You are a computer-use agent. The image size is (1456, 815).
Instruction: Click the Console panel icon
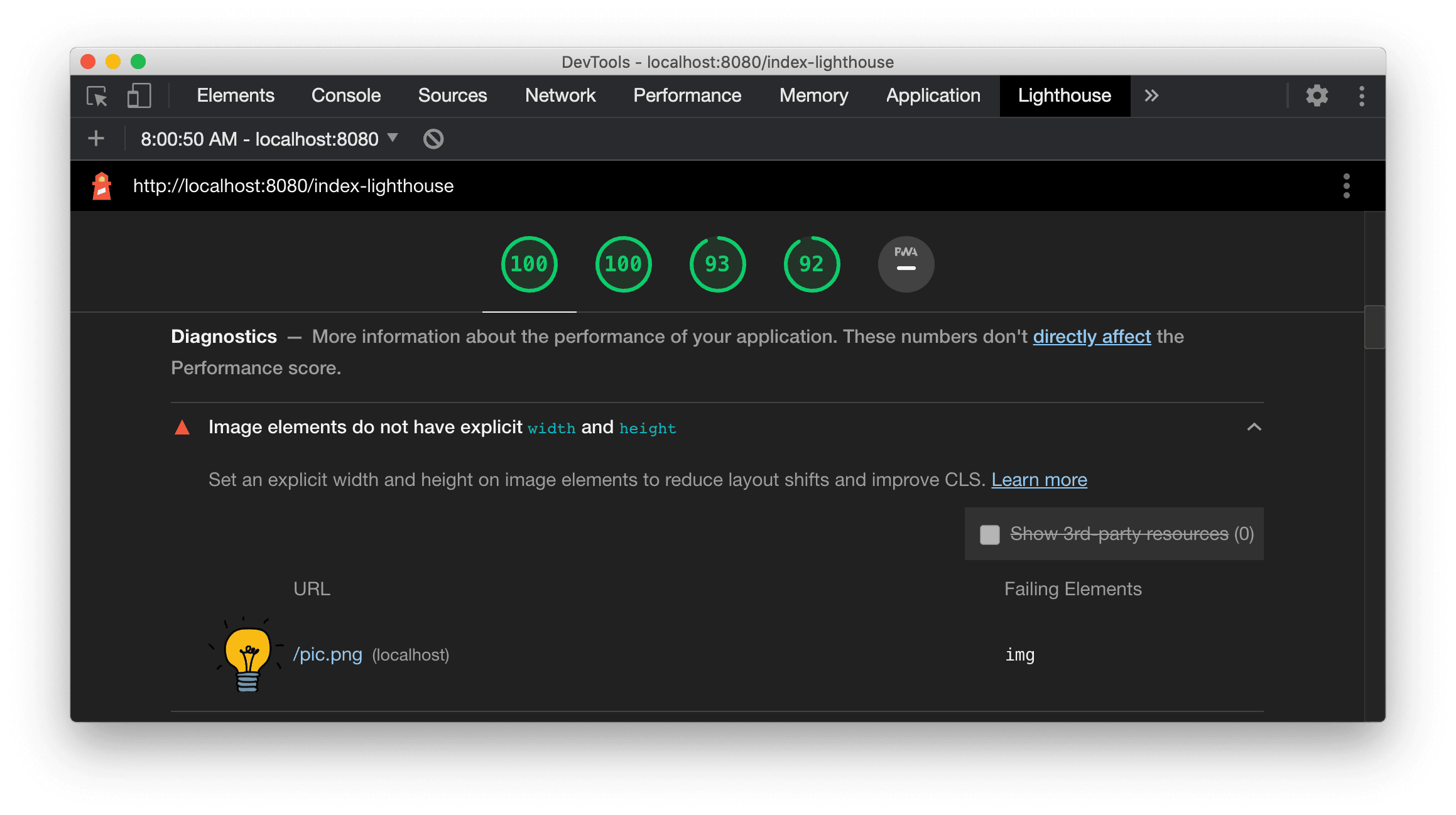(x=345, y=96)
